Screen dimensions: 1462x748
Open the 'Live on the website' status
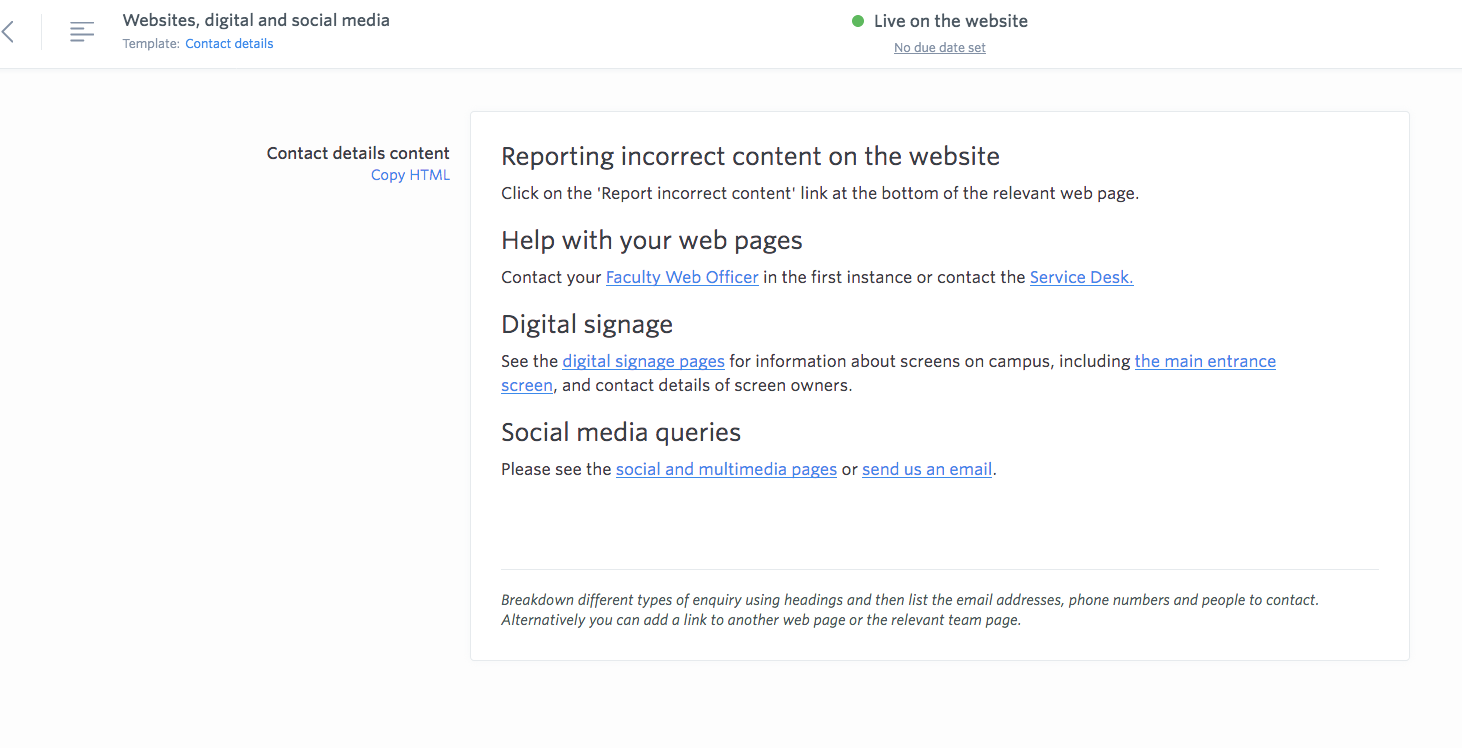[950, 21]
